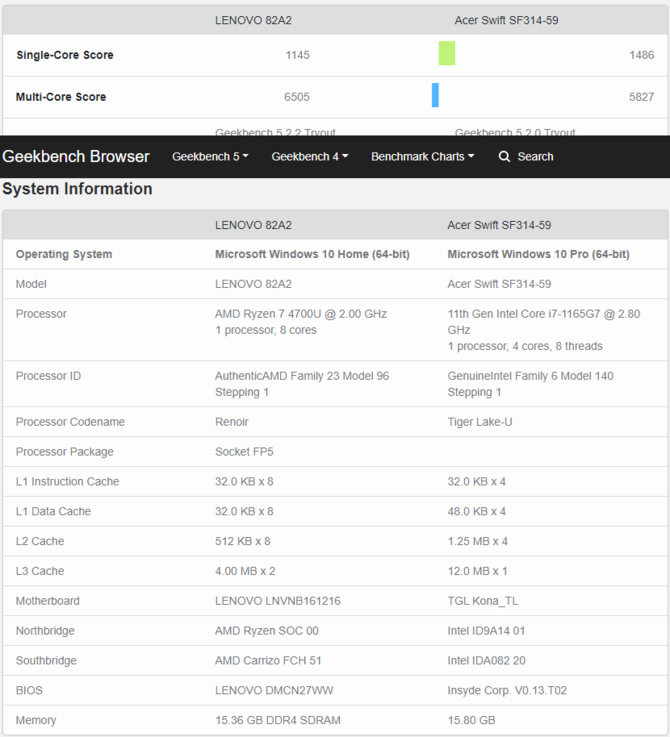The image size is (670, 737).
Task: Select the single-core score 1145
Action: coord(298,55)
